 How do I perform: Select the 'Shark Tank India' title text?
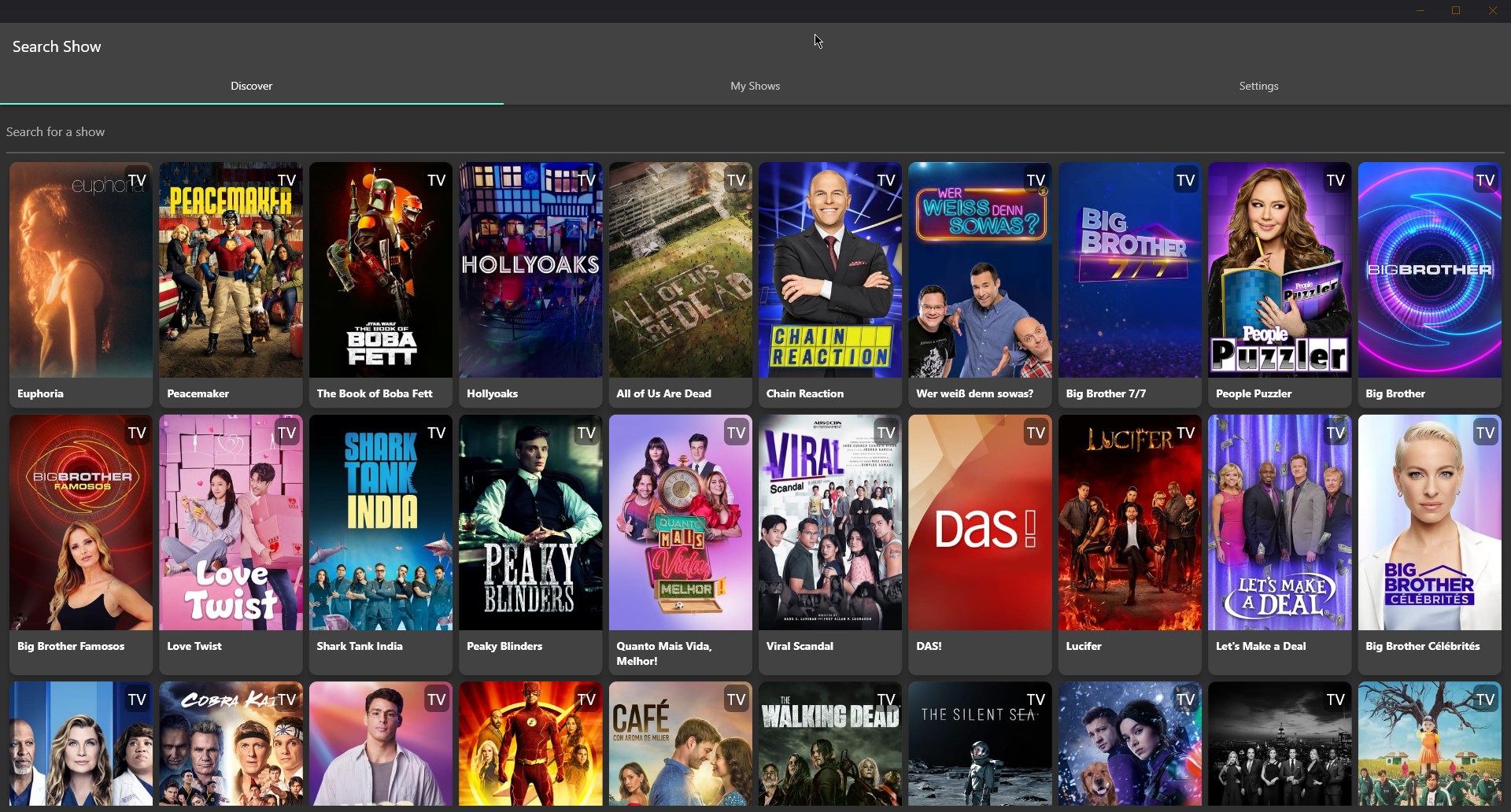tap(360, 646)
